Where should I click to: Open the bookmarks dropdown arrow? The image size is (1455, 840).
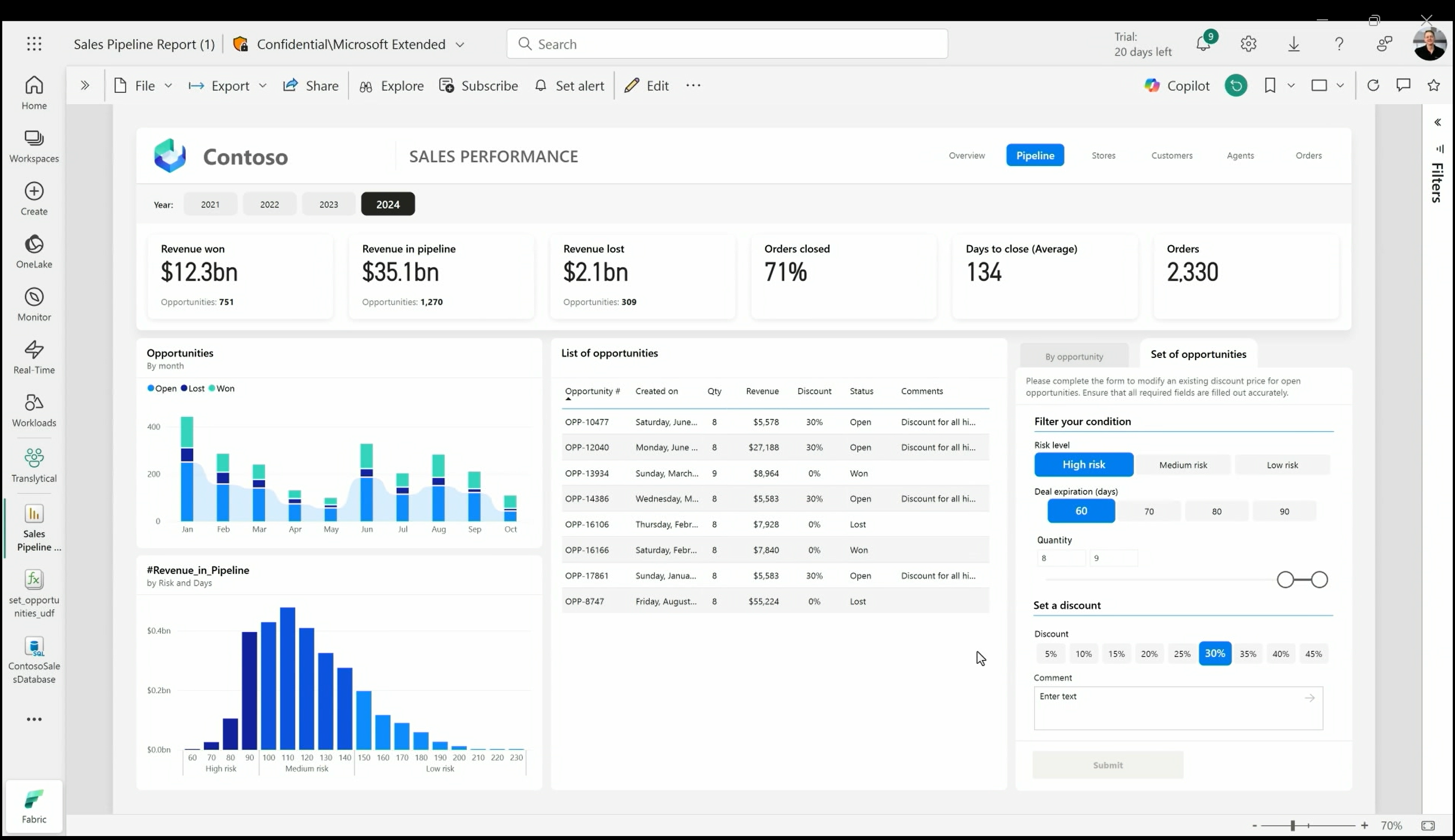1291,86
